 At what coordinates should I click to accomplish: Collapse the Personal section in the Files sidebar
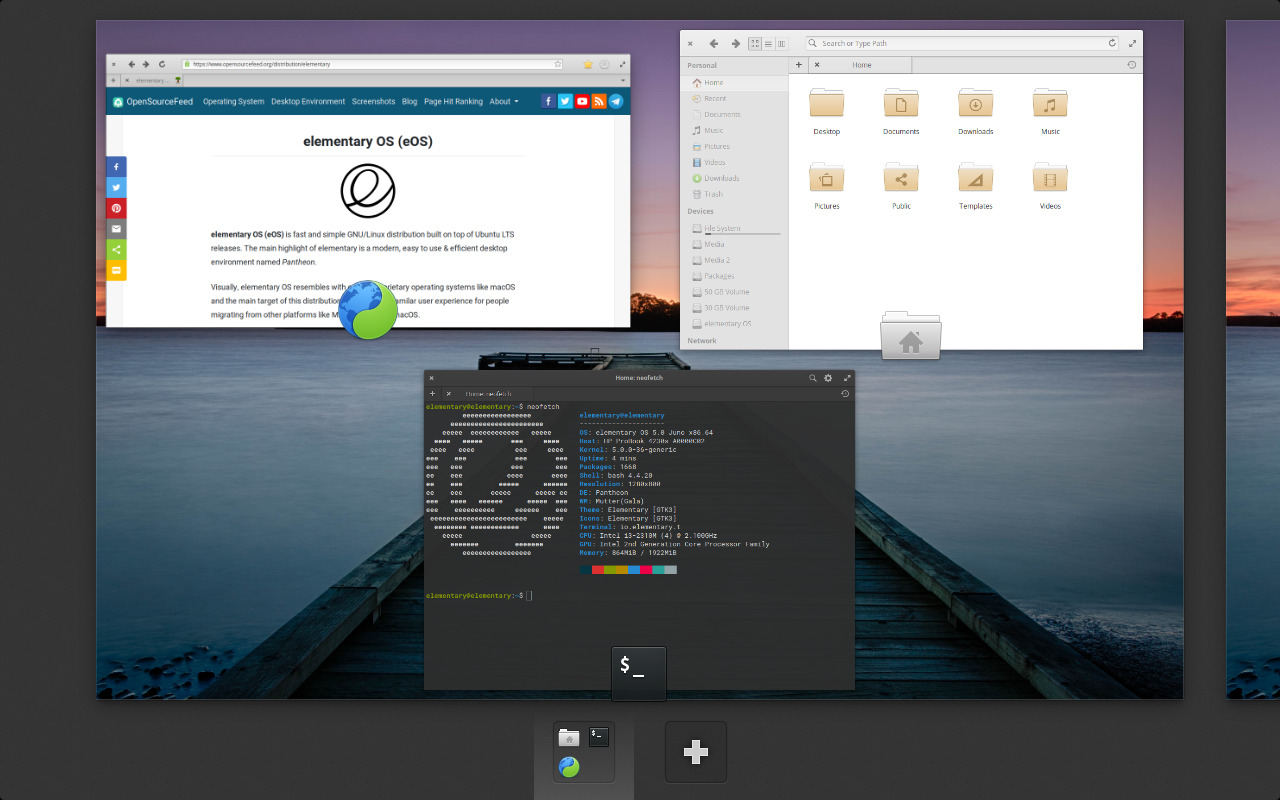[x=702, y=64]
